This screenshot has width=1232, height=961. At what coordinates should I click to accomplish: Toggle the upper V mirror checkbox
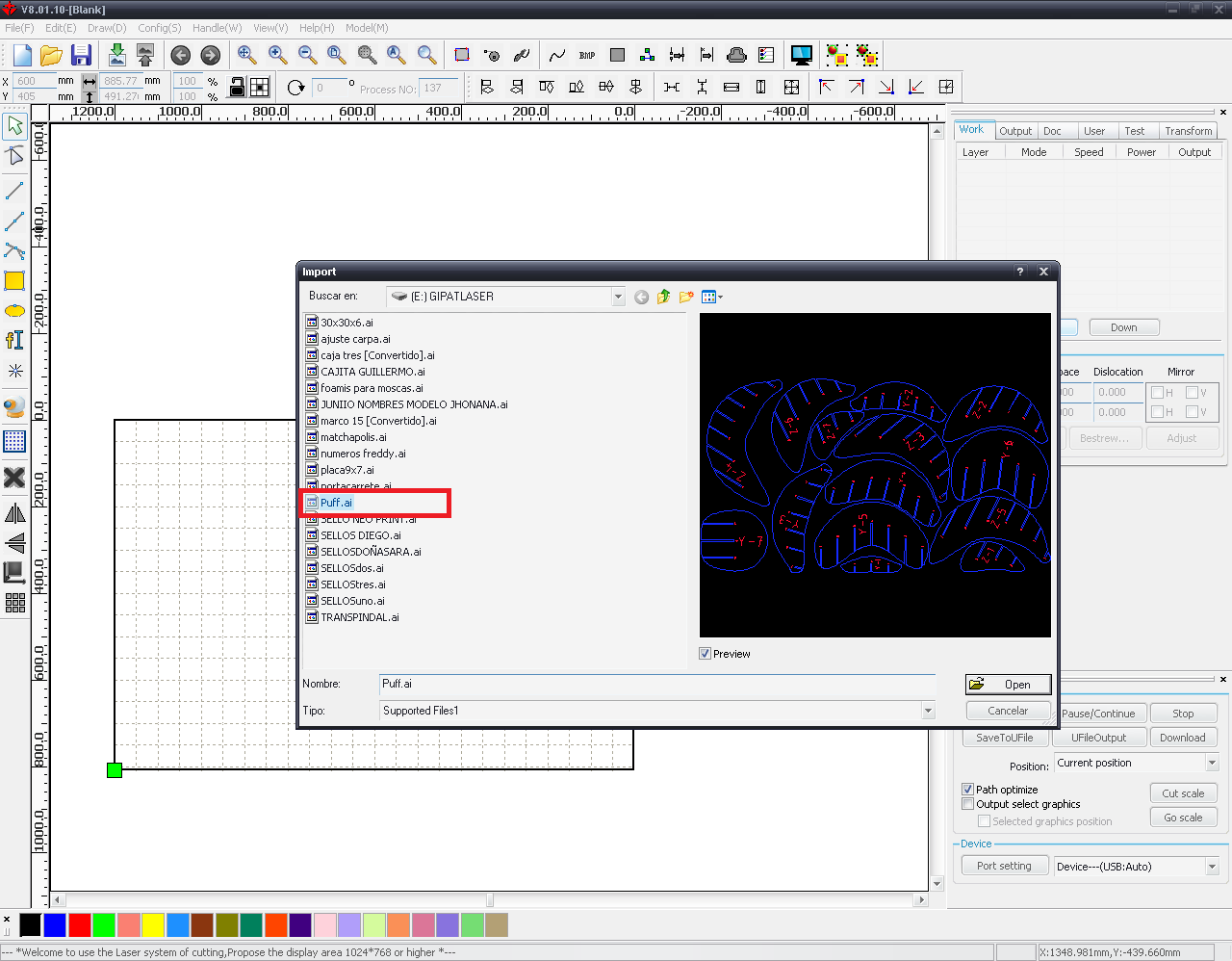1192,393
